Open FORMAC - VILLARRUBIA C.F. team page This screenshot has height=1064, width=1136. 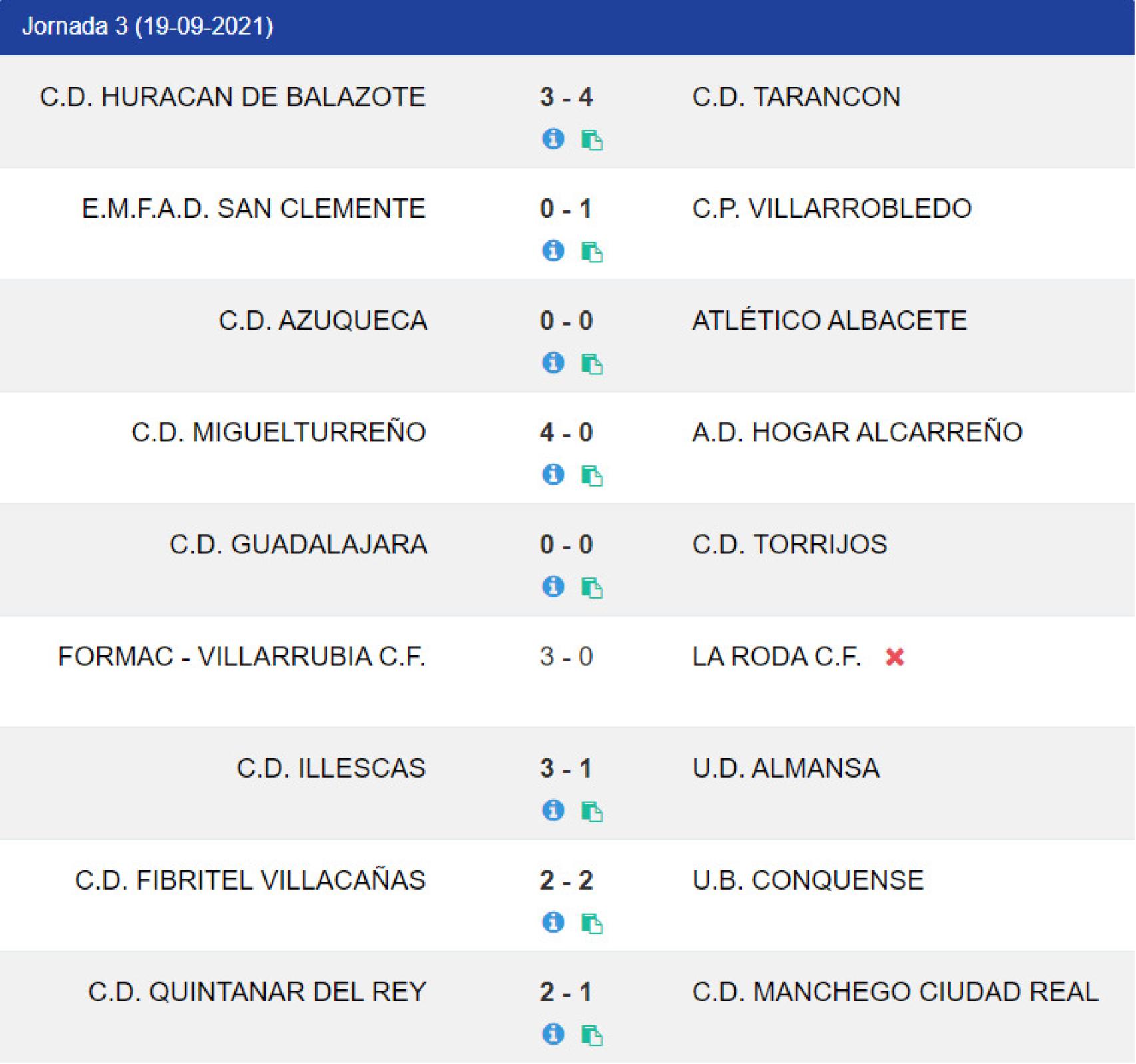pyautogui.click(x=242, y=657)
